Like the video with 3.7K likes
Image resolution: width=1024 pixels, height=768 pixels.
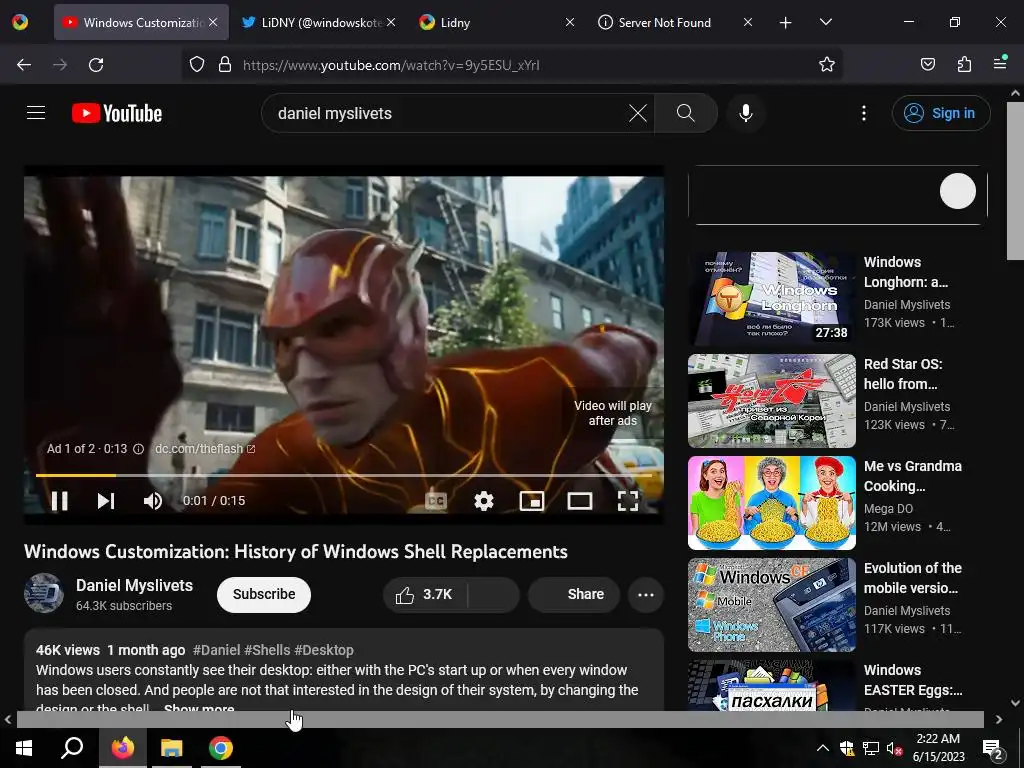point(424,594)
